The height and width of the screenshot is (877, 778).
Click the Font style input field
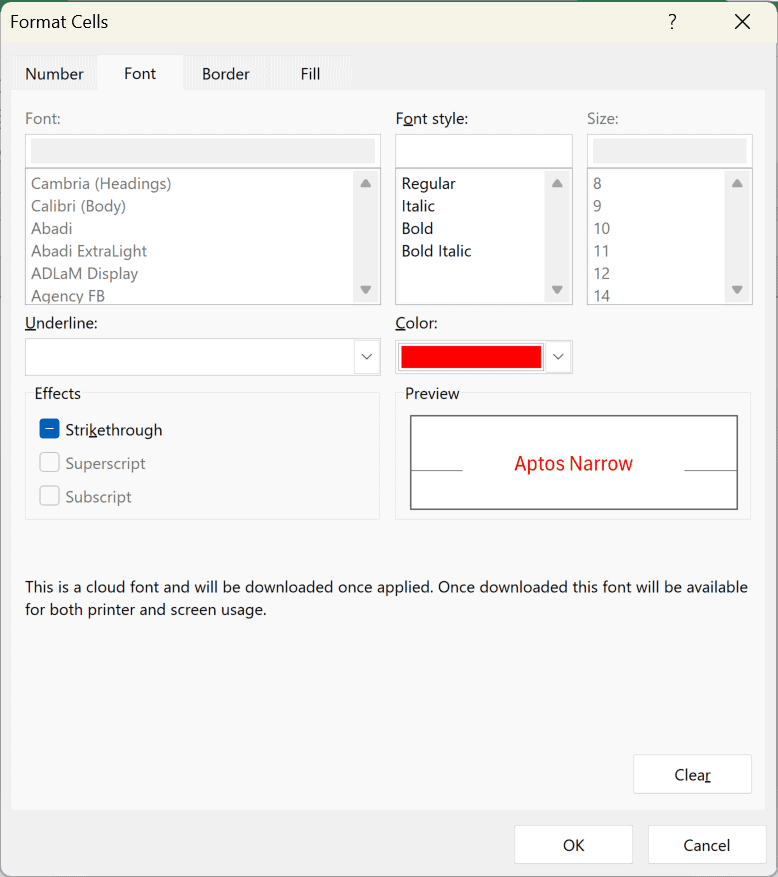(484, 151)
